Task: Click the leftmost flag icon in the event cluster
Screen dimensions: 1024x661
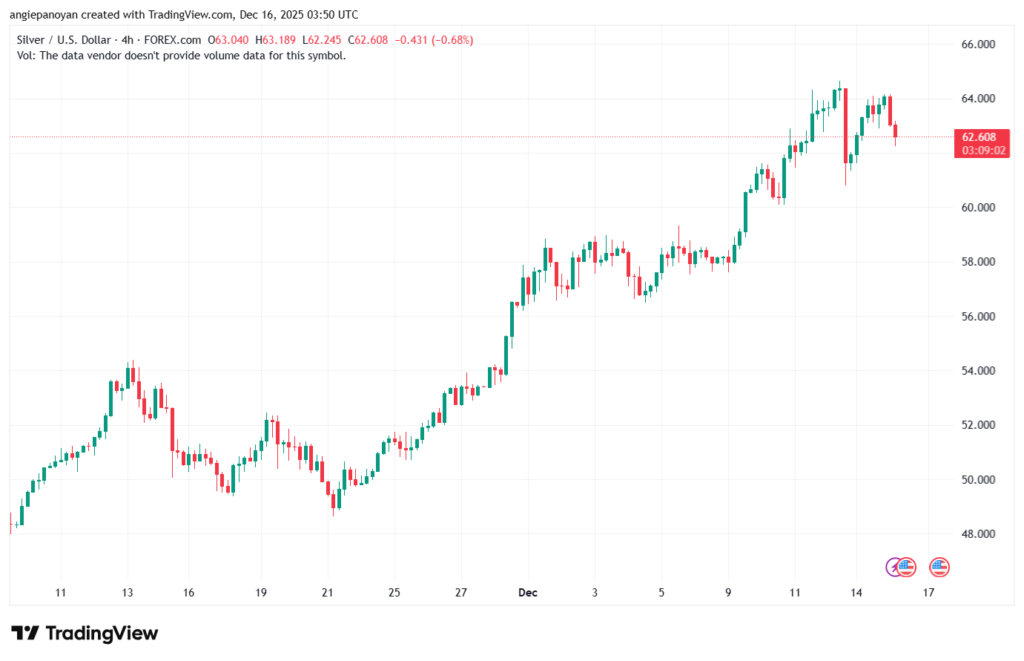Action: click(x=892, y=567)
